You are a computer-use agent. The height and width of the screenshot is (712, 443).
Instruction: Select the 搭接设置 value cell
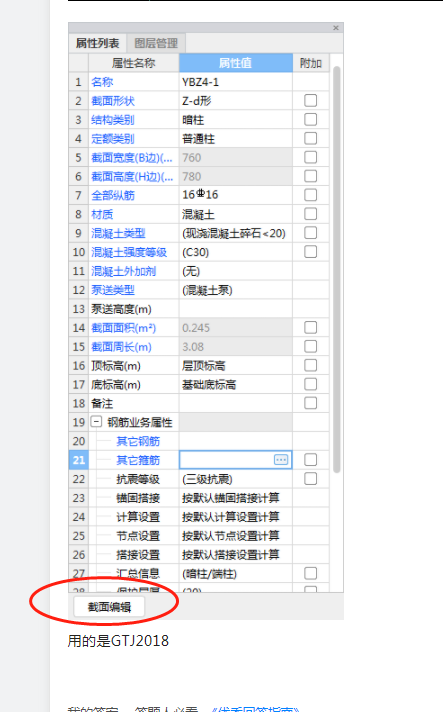pos(236,555)
